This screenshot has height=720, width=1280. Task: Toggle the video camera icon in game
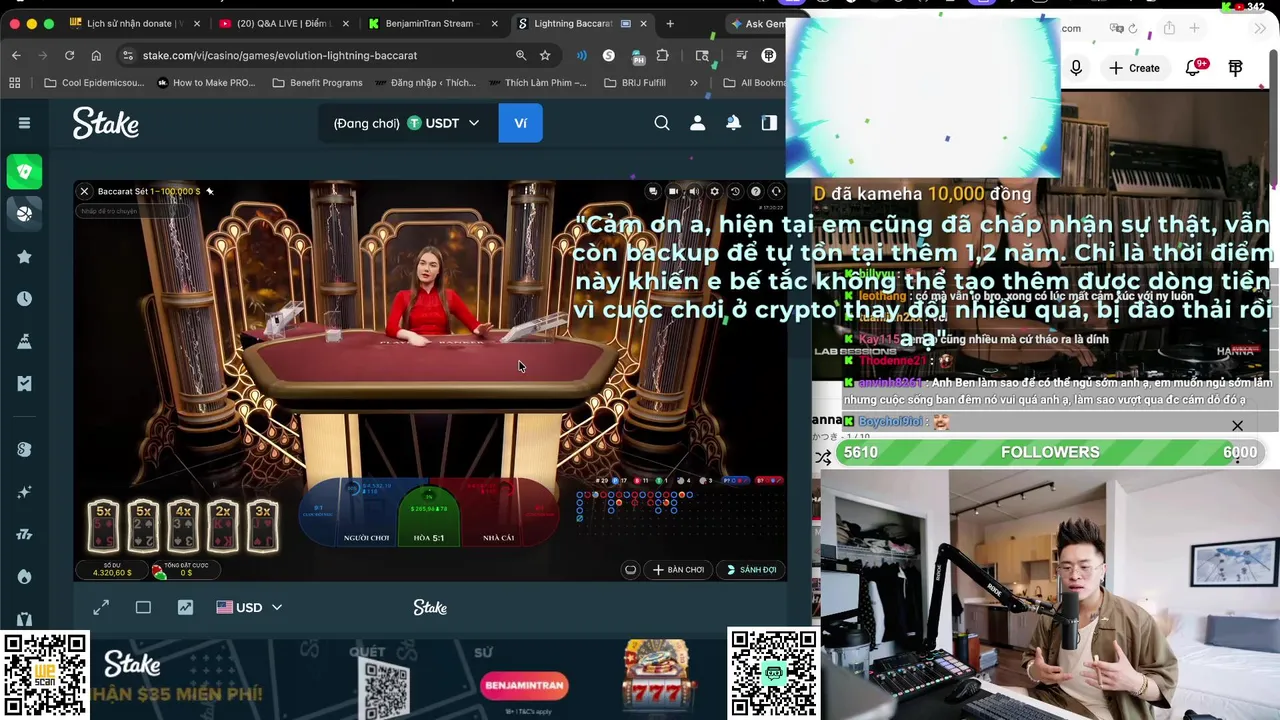click(x=673, y=191)
